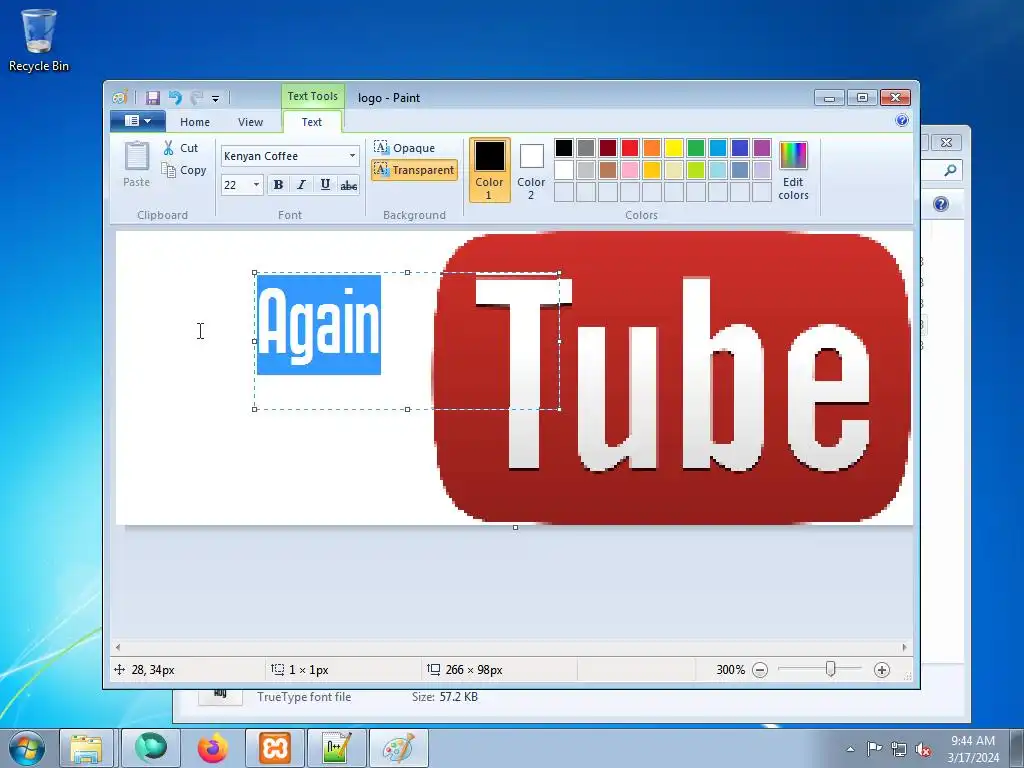Close the background window
The width and height of the screenshot is (1024, 768).
click(x=946, y=142)
